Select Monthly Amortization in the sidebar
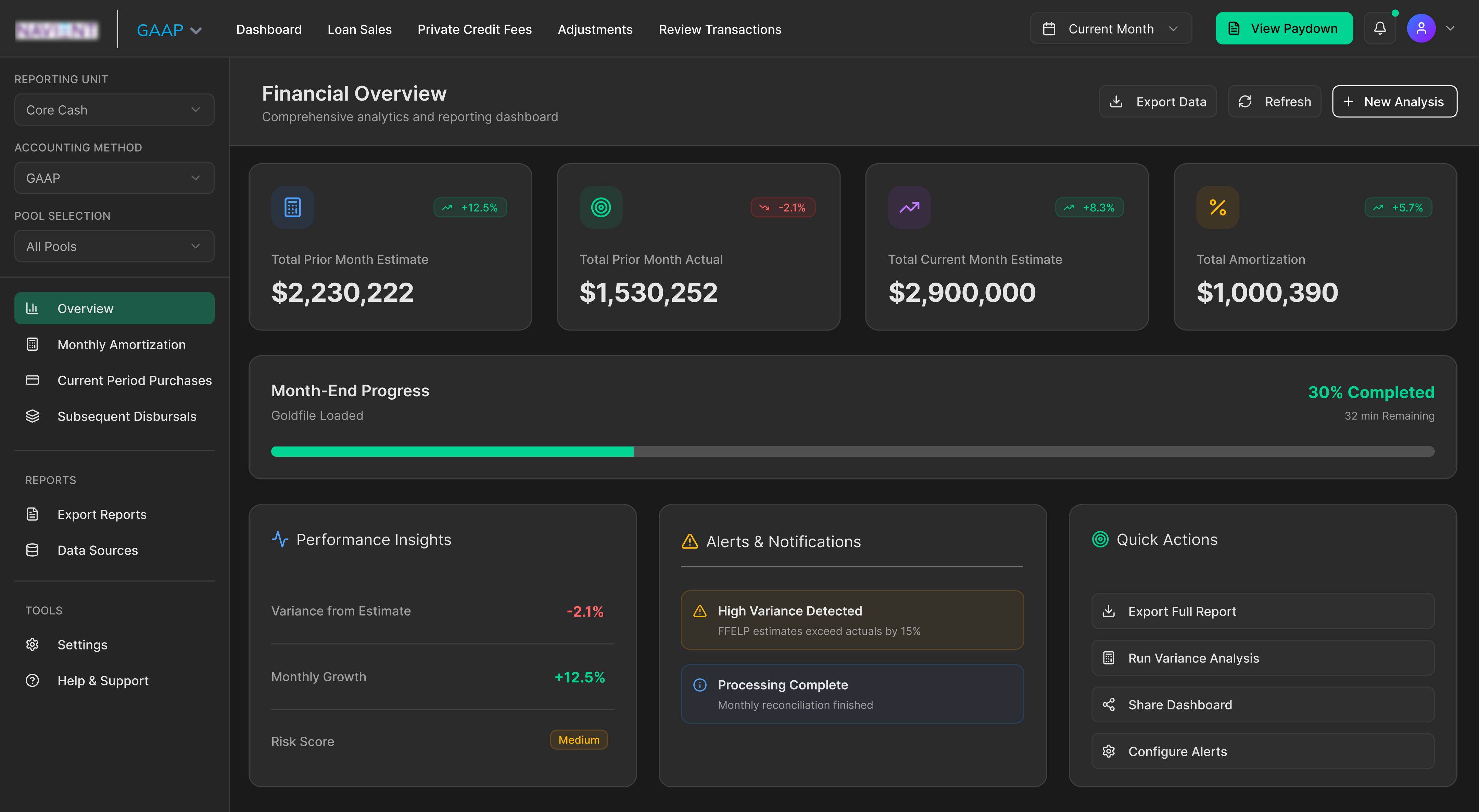The image size is (1479, 812). click(121, 344)
